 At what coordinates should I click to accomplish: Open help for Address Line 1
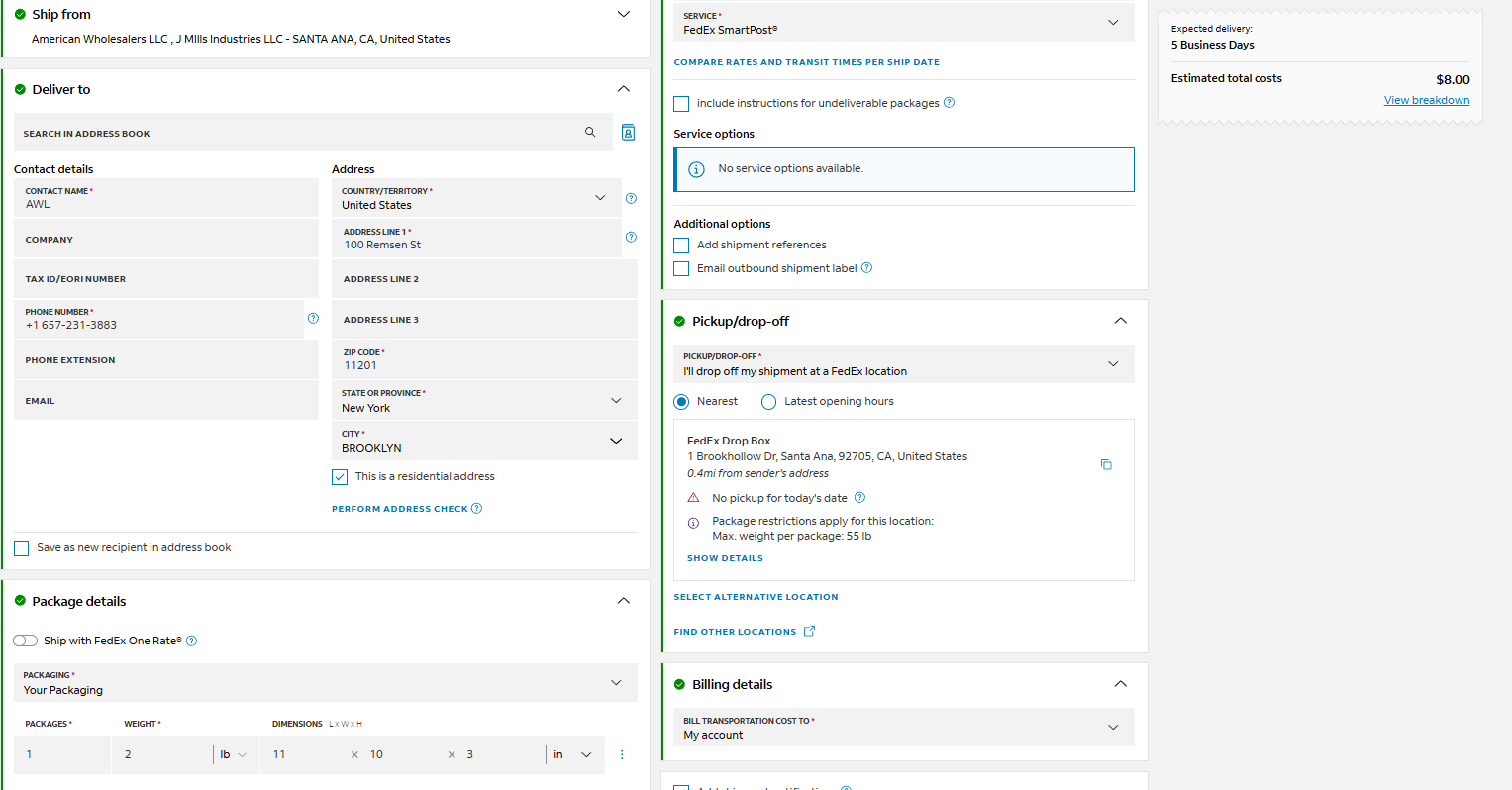tap(631, 237)
